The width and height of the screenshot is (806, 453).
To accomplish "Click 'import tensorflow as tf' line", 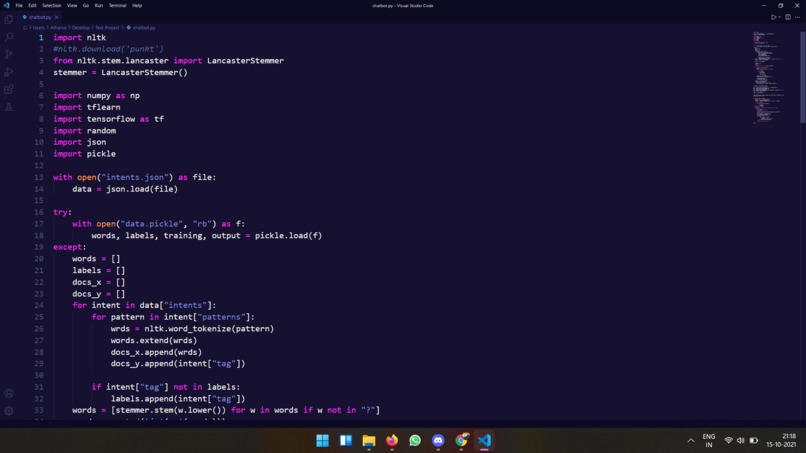I will [x=108, y=119].
